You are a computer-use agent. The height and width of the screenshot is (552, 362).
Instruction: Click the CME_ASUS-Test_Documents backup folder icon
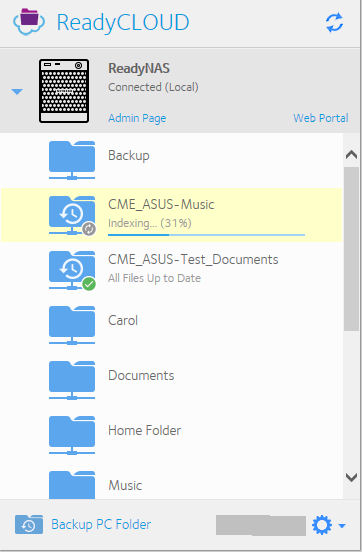click(72, 270)
